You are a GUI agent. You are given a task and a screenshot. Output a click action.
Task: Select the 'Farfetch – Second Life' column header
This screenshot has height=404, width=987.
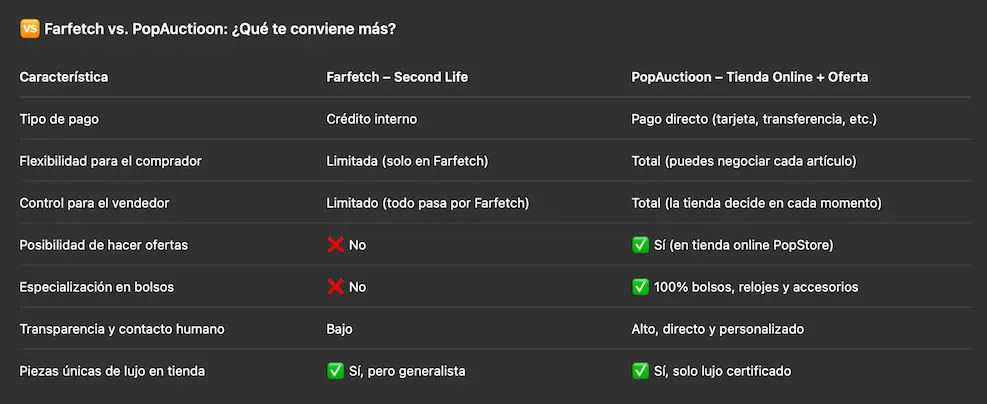click(x=397, y=77)
